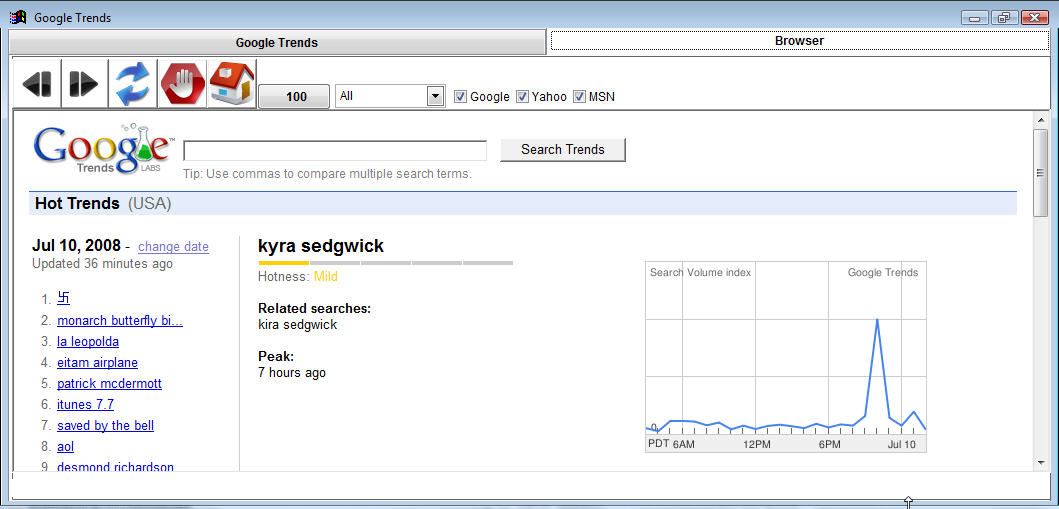Click the hotness level indicator bar
This screenshot has width=1059, height=509.
point(386,263)
